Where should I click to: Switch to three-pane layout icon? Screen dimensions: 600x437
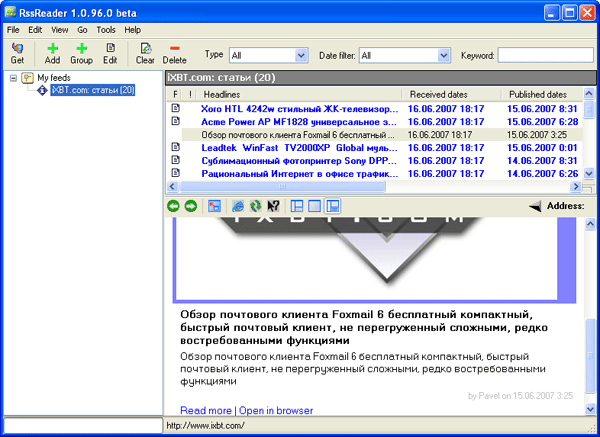point(297,206)
